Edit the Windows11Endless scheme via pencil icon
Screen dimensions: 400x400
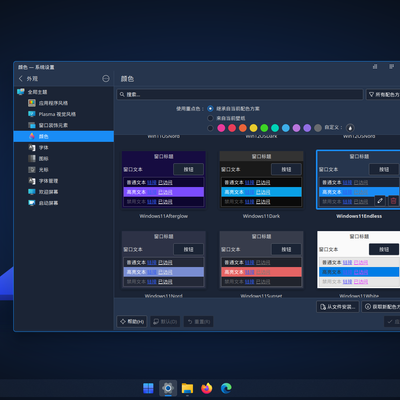(x=380, y=201)
